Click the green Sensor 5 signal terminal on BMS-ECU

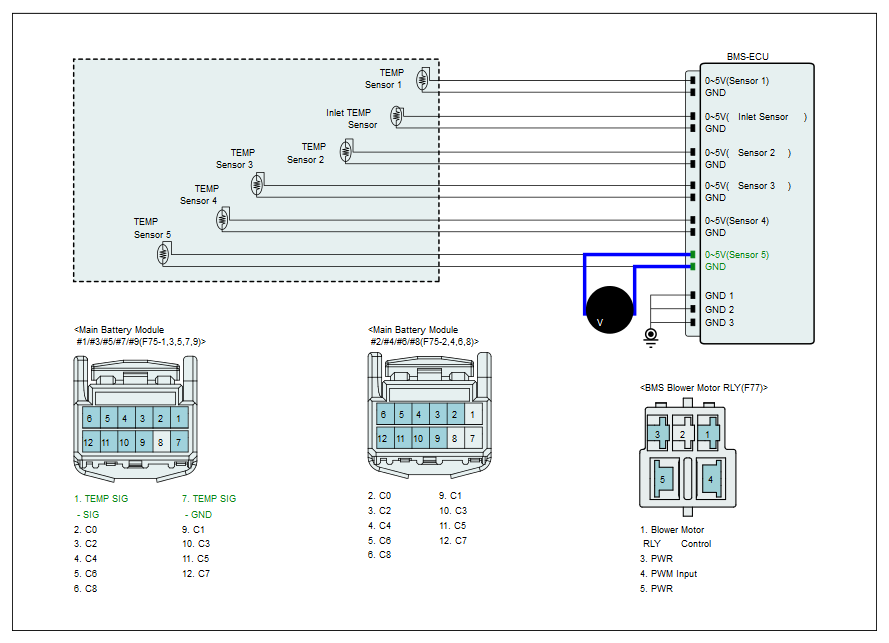[693, 255]
